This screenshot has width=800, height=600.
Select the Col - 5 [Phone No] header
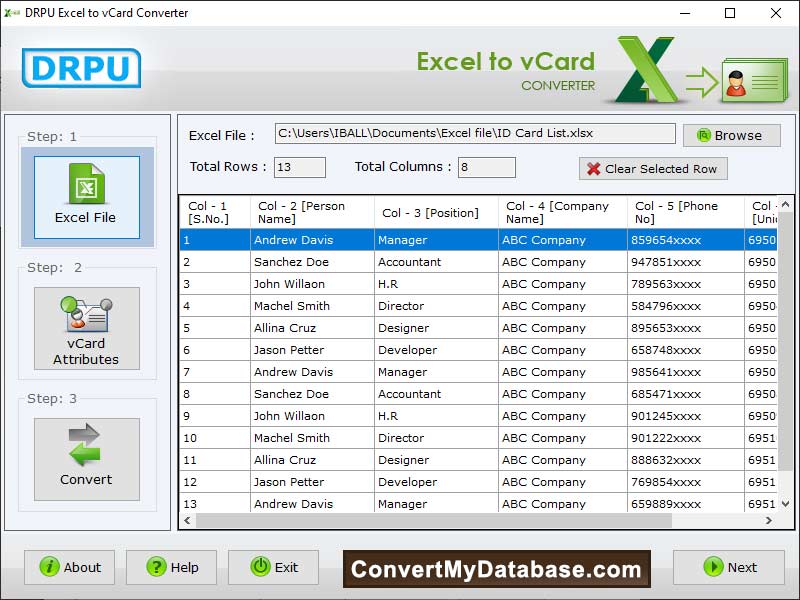[686, 212]
